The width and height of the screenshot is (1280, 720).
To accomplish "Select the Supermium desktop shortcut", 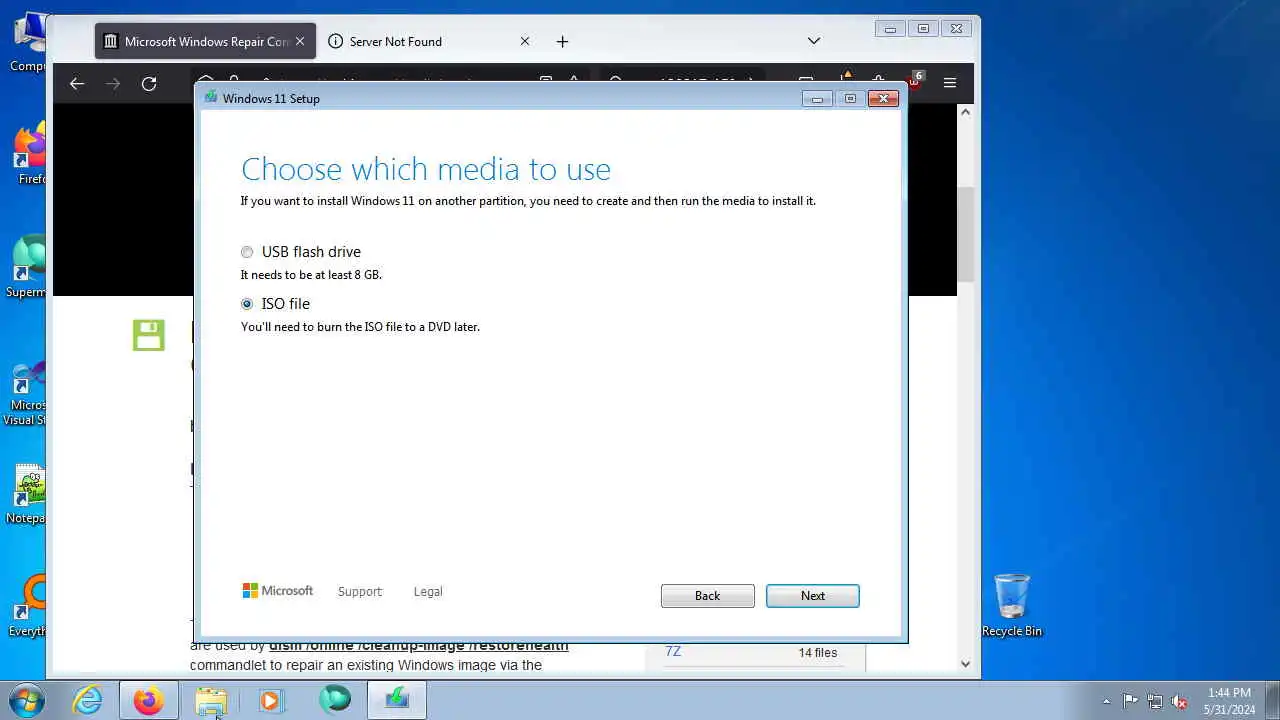I will 27,268.
